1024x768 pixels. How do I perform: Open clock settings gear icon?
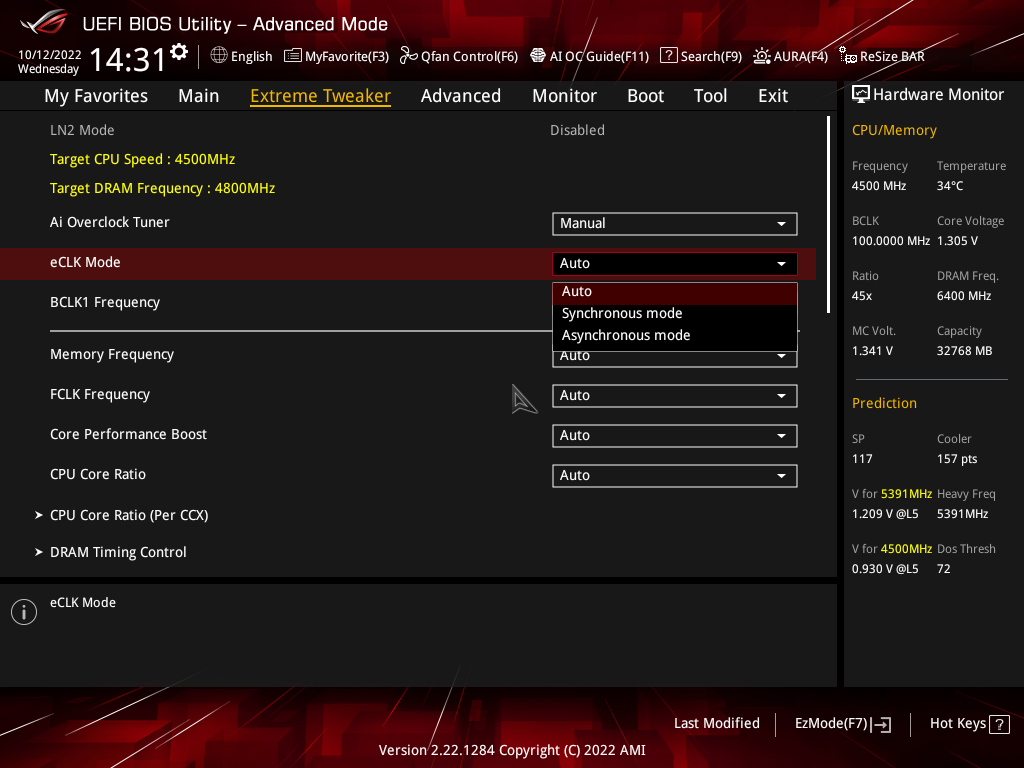(x=179, y=52)
